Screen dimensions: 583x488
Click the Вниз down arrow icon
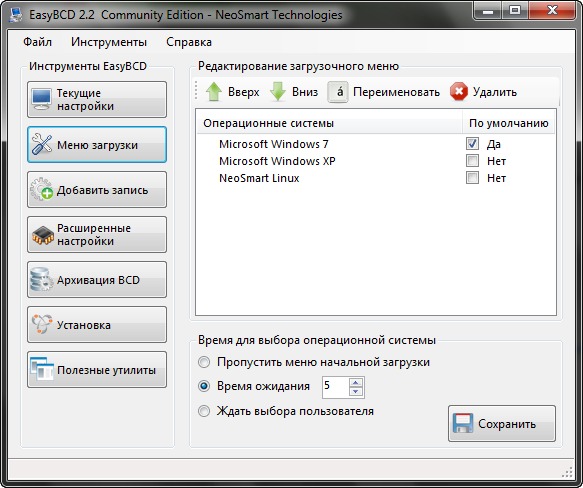point(278,92)
